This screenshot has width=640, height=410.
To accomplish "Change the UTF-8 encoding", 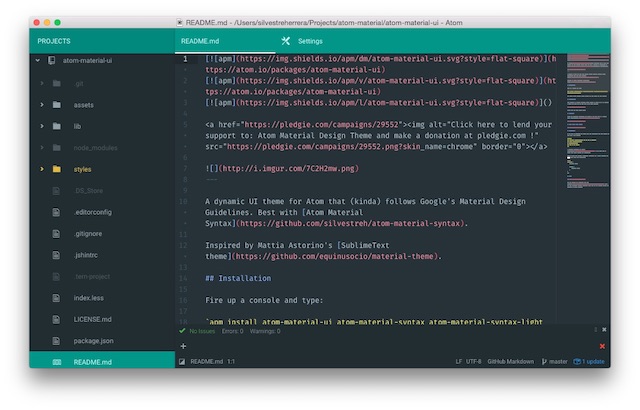I will coord(473,361).
